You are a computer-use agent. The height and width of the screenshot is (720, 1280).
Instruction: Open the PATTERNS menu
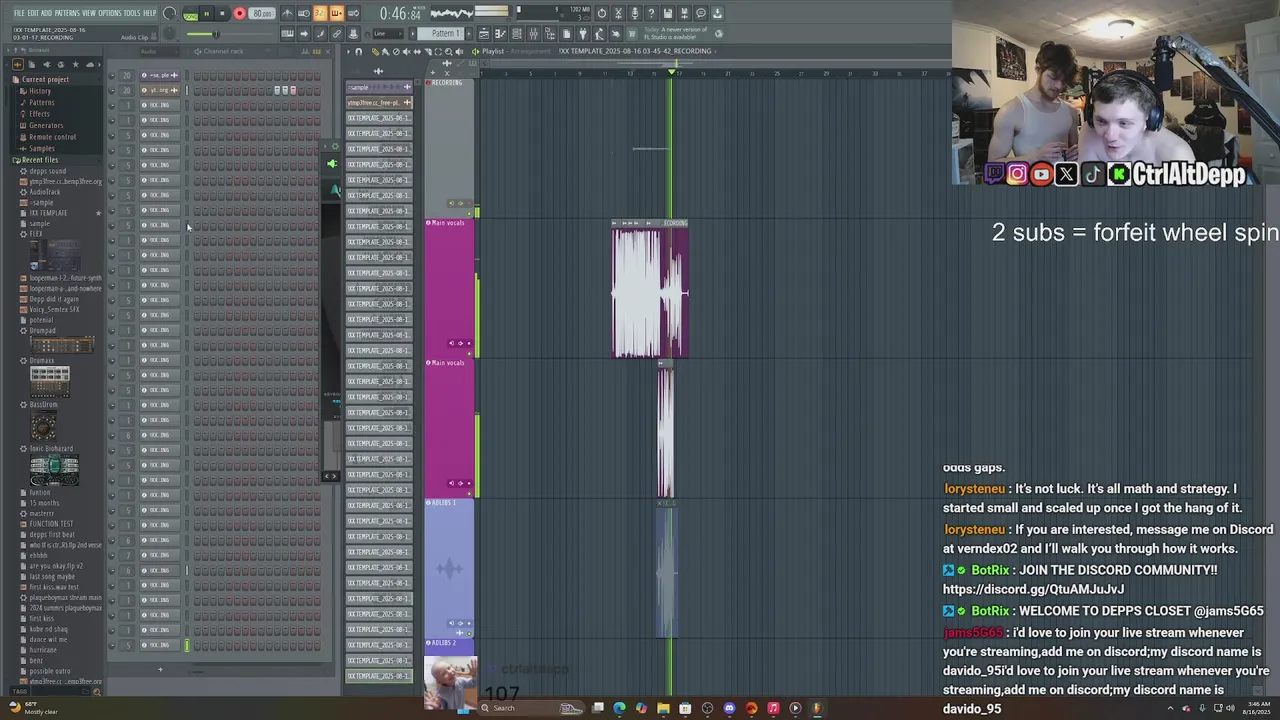[x=67, y=13]
